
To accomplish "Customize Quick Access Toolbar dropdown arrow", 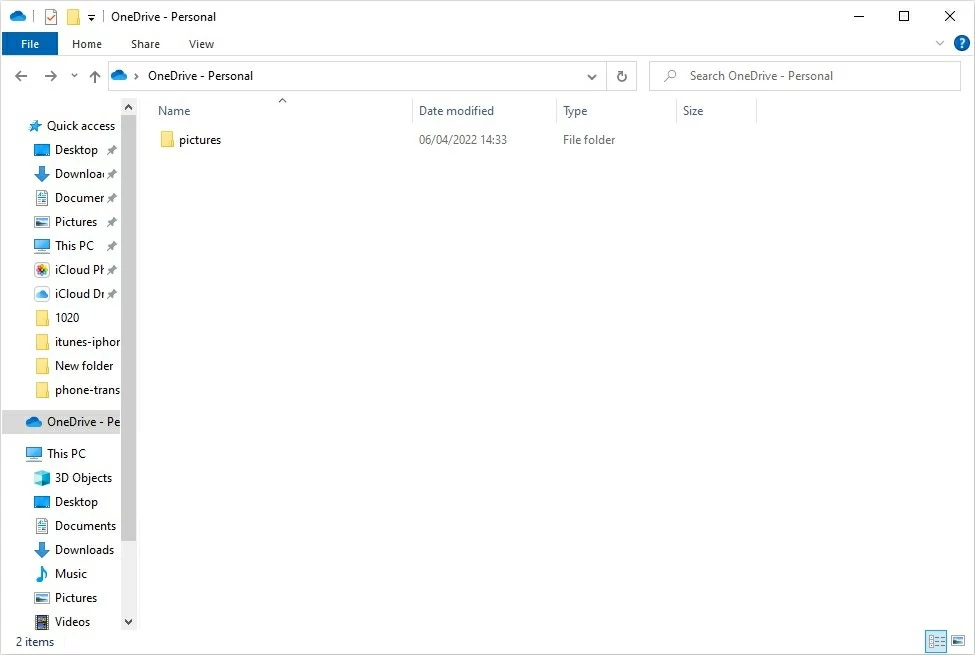I will (92, 18).
